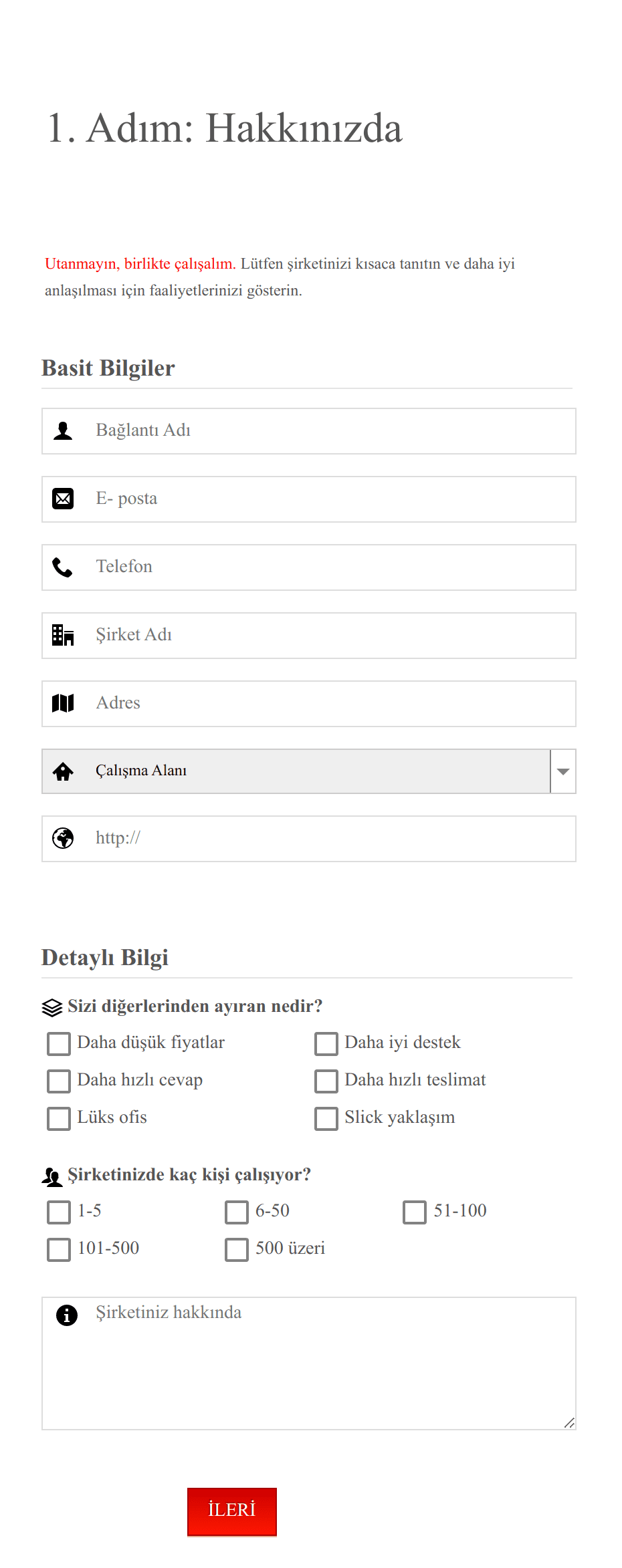Click the textarea resize handle corner
The image size is (622, 1568).
[x=569, y=1423]
